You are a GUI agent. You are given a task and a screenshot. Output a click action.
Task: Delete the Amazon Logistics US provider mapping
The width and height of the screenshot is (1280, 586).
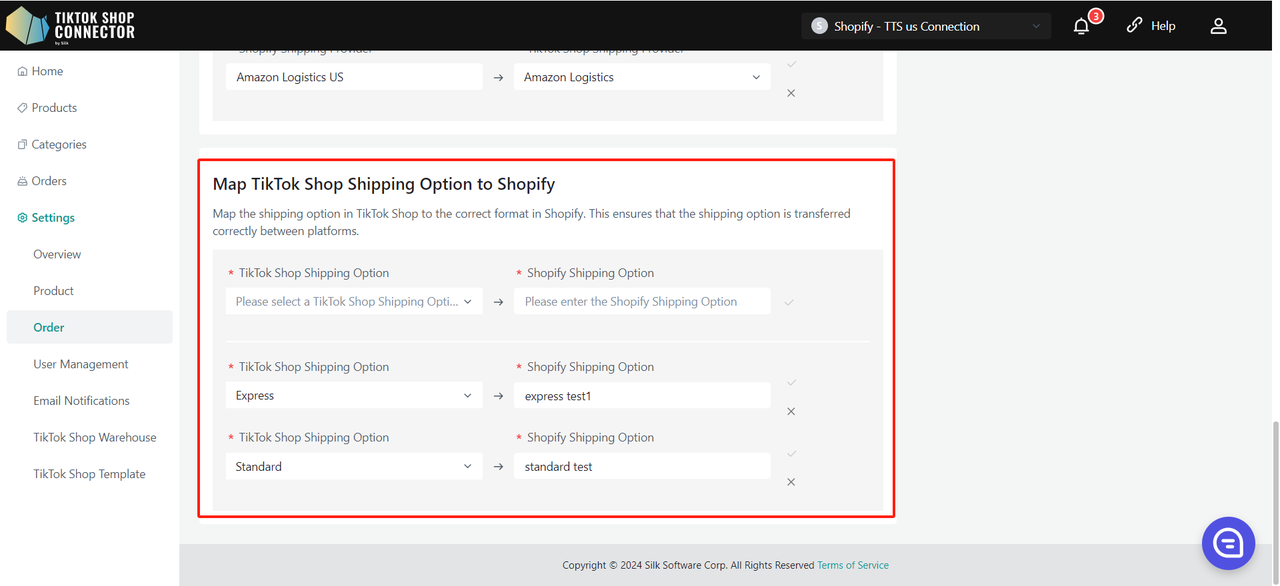tap(791, 93)
